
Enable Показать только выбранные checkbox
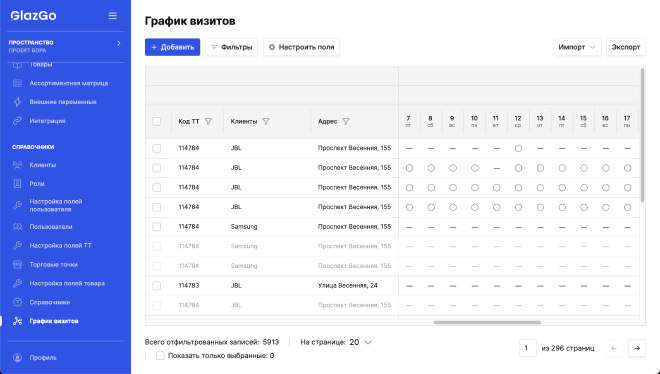160,355
